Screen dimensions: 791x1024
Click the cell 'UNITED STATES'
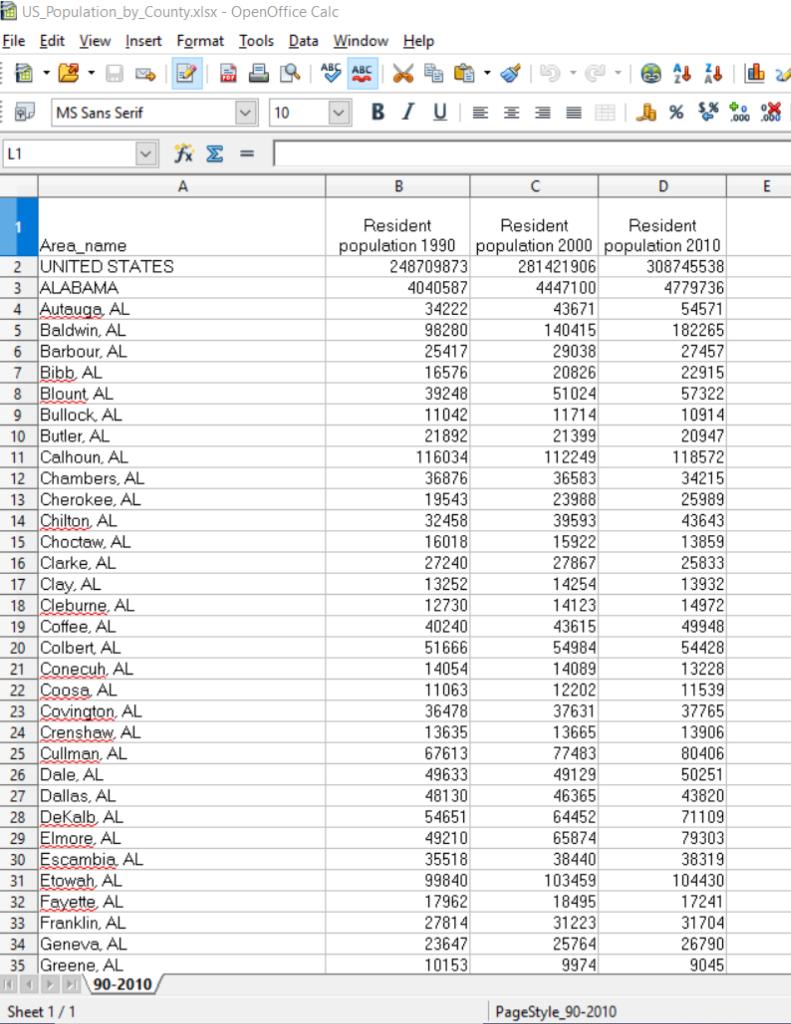(182, 266)
